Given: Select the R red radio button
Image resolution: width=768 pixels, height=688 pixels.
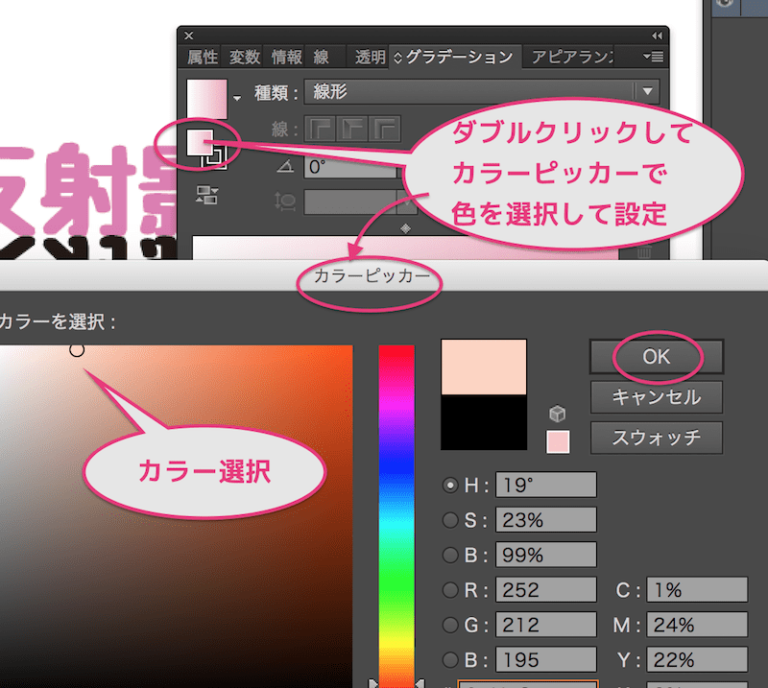Looking at the screenshot, I should click(x=450, y=590).
